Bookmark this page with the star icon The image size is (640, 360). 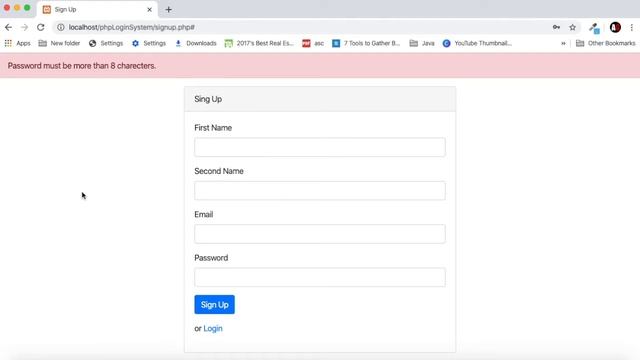(573, 27)
